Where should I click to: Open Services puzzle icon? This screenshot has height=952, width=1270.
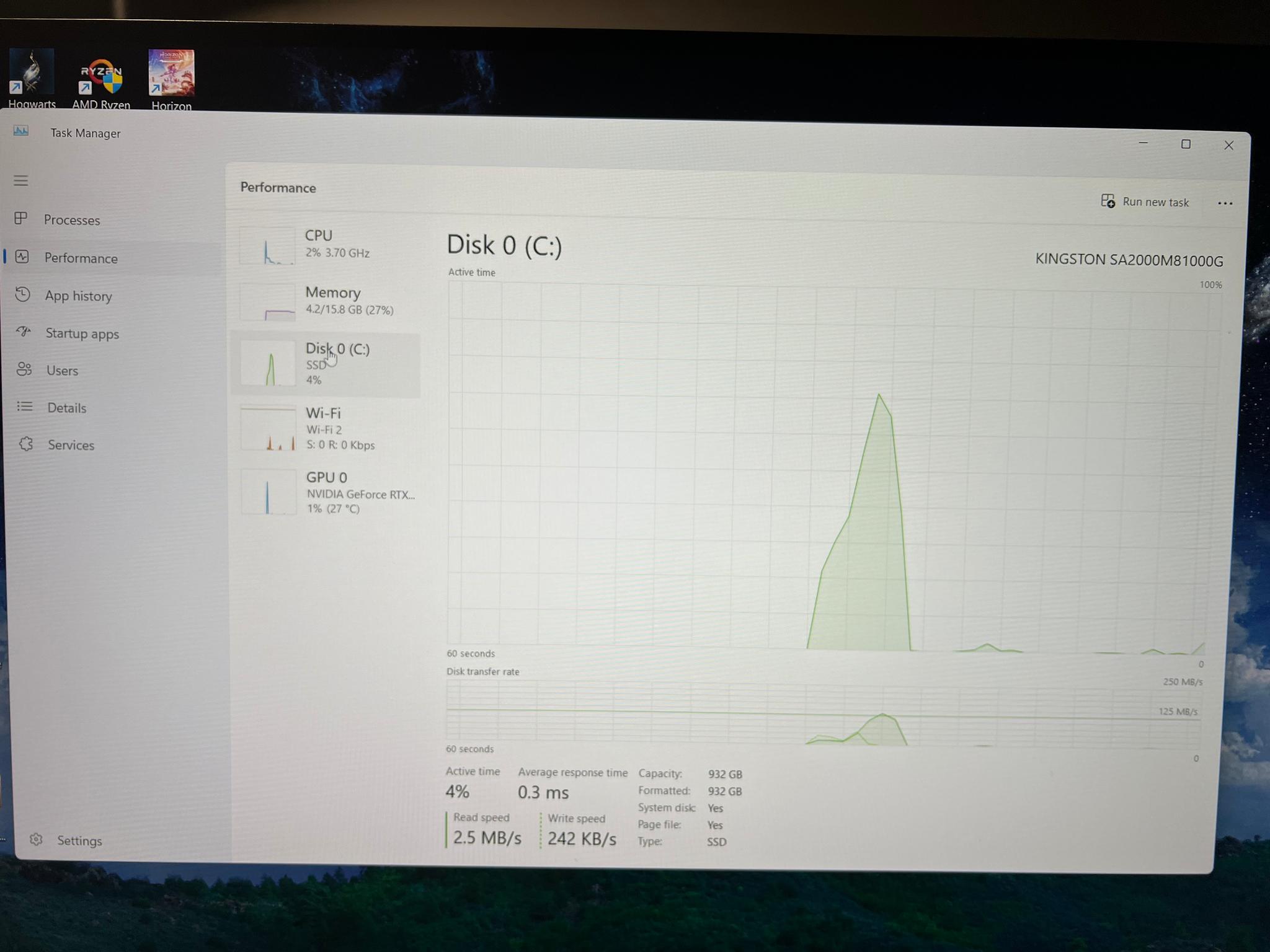(x=25, y=444)
